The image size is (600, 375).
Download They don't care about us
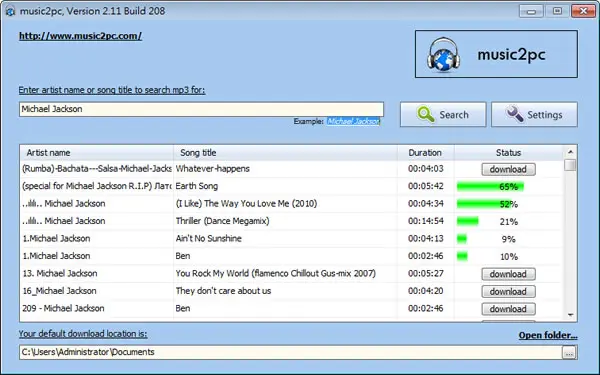pyautogui.click(x=508, y=292)
